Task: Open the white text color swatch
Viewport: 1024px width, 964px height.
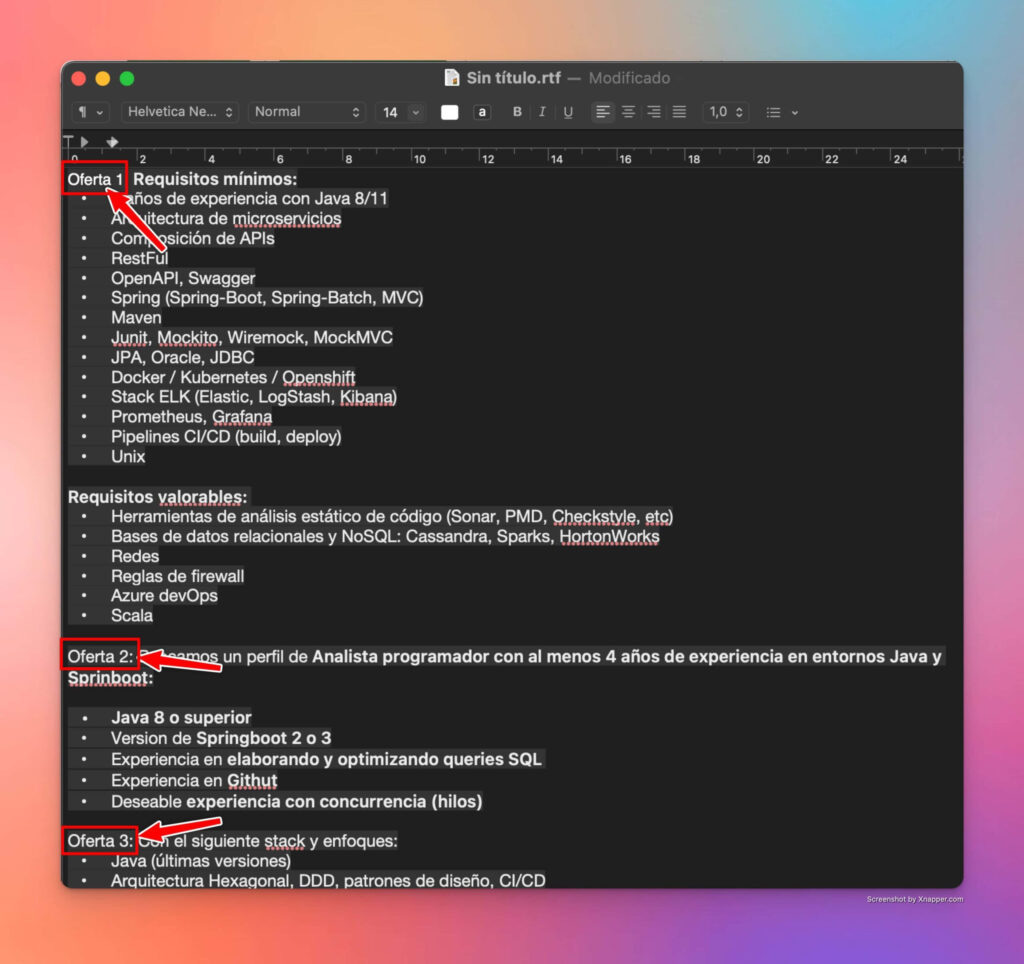Action: coord(449,112)
